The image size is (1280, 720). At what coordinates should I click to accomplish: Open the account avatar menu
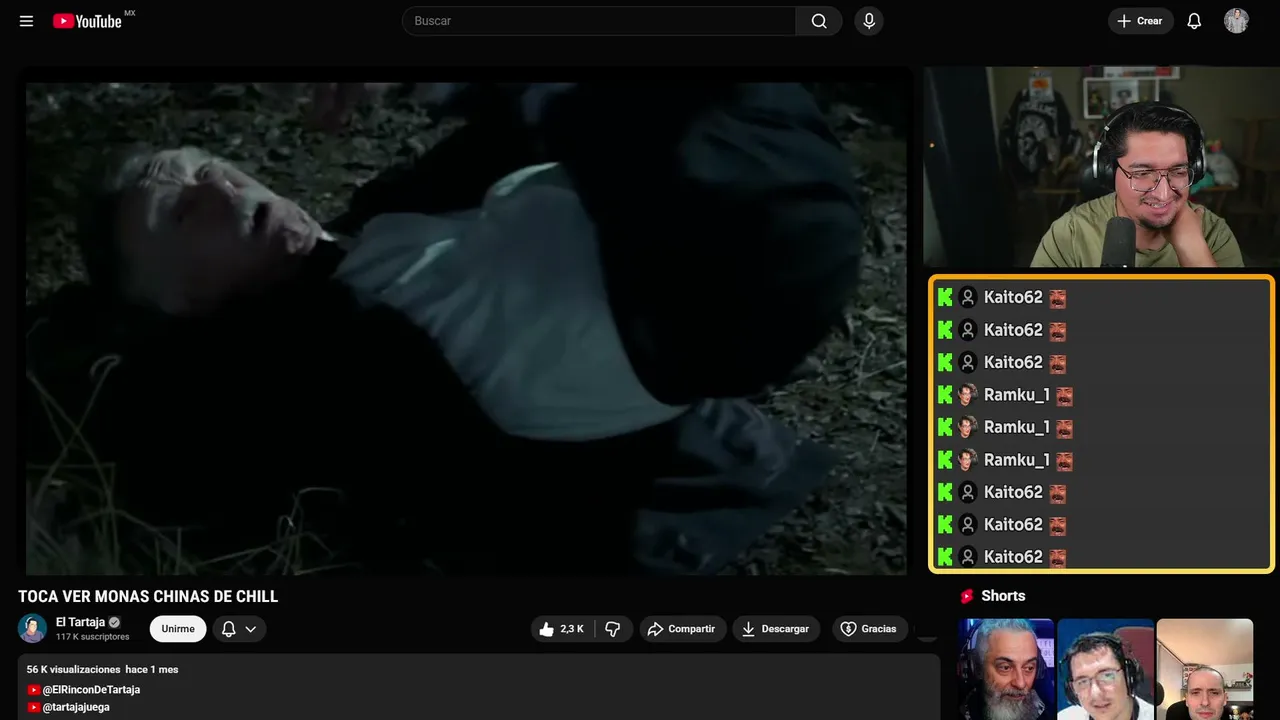click(1237, 21)
